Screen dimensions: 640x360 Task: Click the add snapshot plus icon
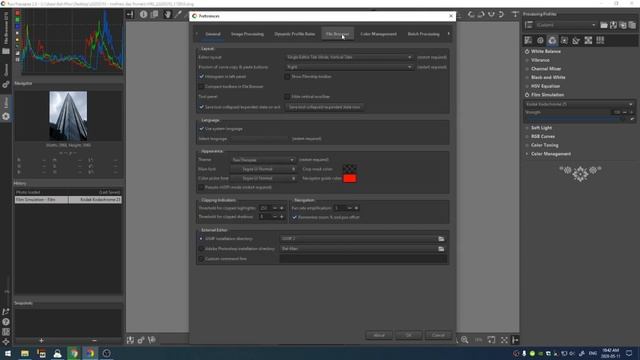click(41, 340)
